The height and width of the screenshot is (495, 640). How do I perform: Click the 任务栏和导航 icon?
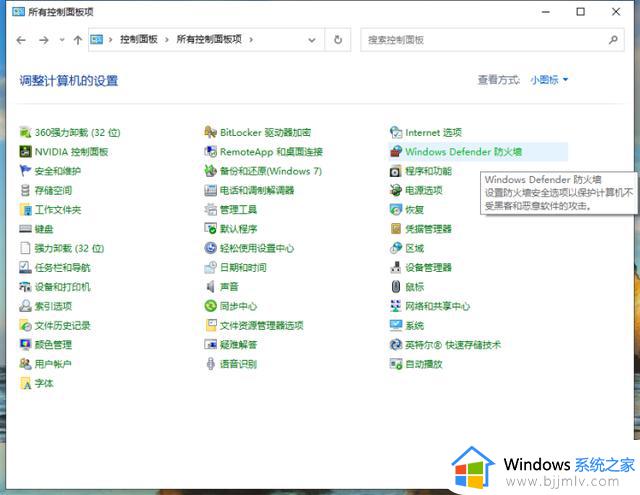pyautogui.click(x=25, y=267)
